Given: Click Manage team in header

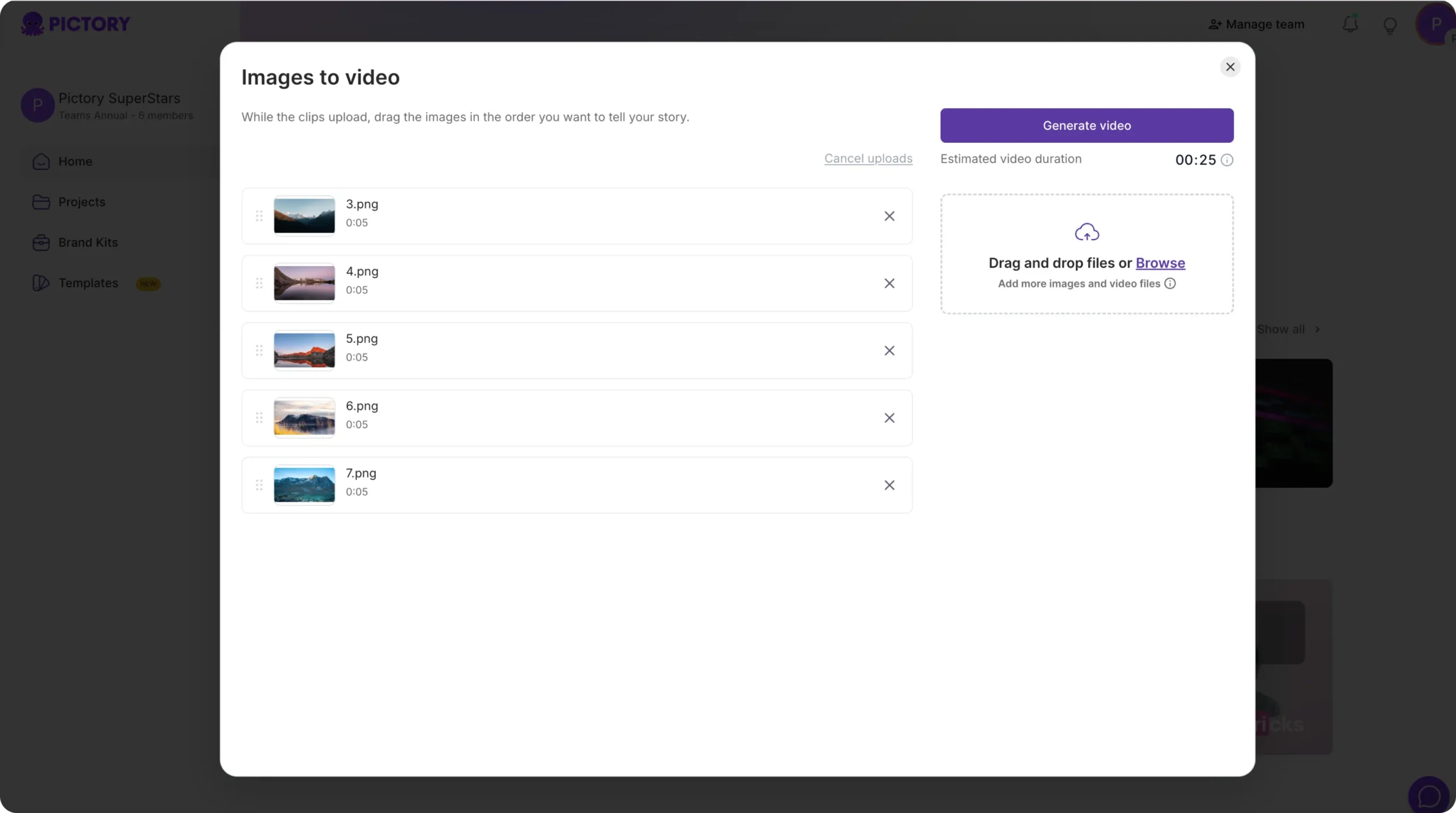Looking at the screenshot, I should coord(1256,24).
